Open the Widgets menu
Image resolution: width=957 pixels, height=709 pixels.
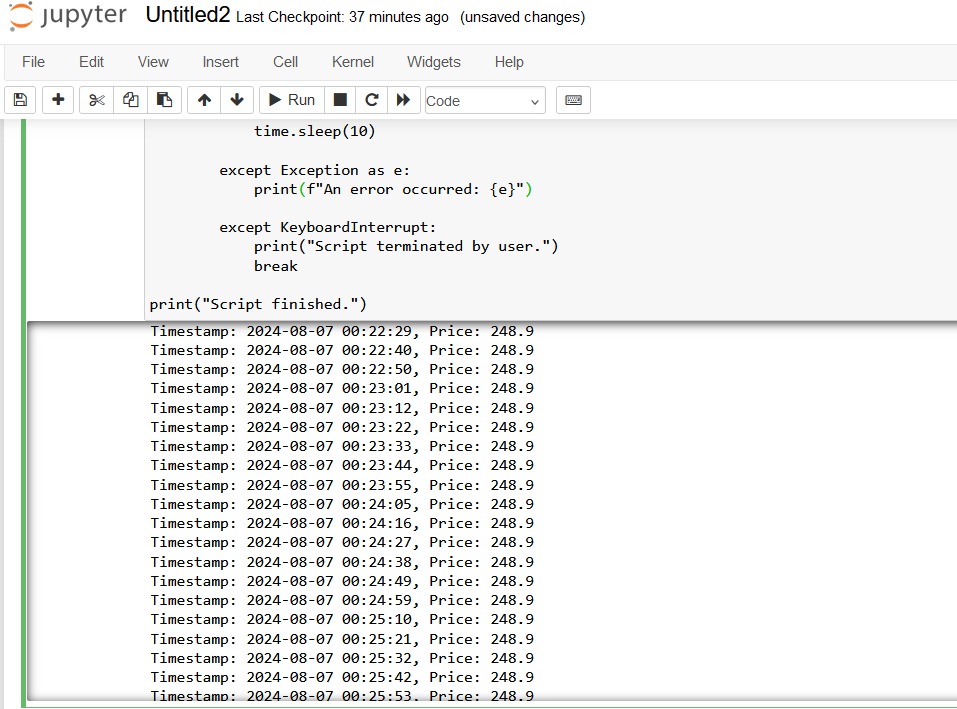[434, 62]
